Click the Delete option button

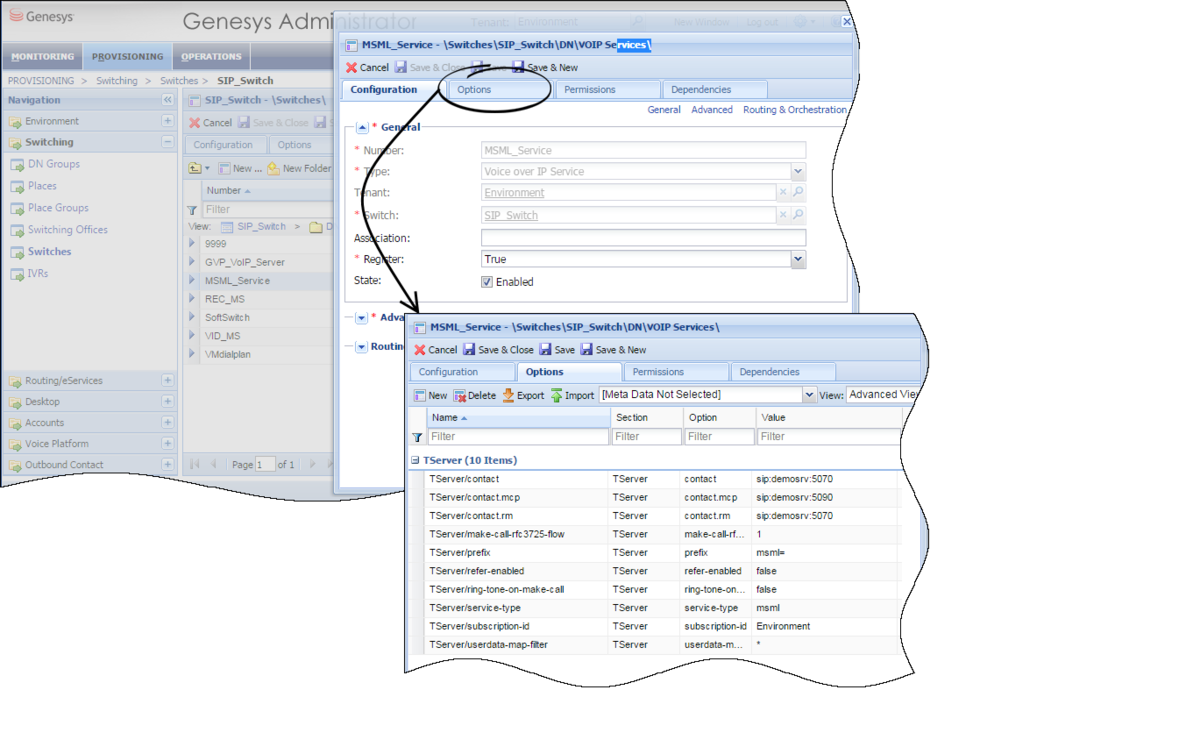(474, 395)
